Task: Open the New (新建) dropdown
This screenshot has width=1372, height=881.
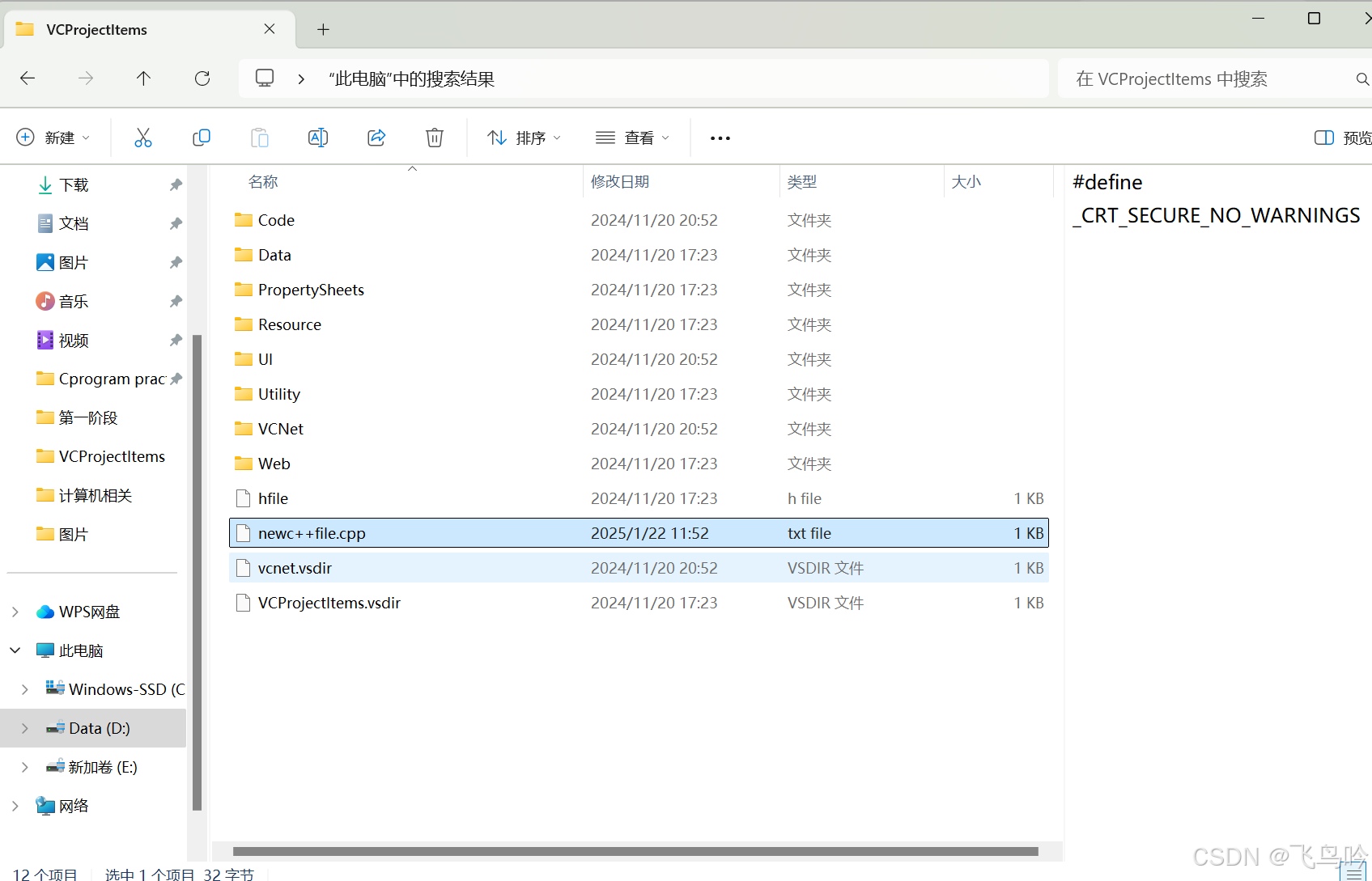Action: tap(53, 138)
